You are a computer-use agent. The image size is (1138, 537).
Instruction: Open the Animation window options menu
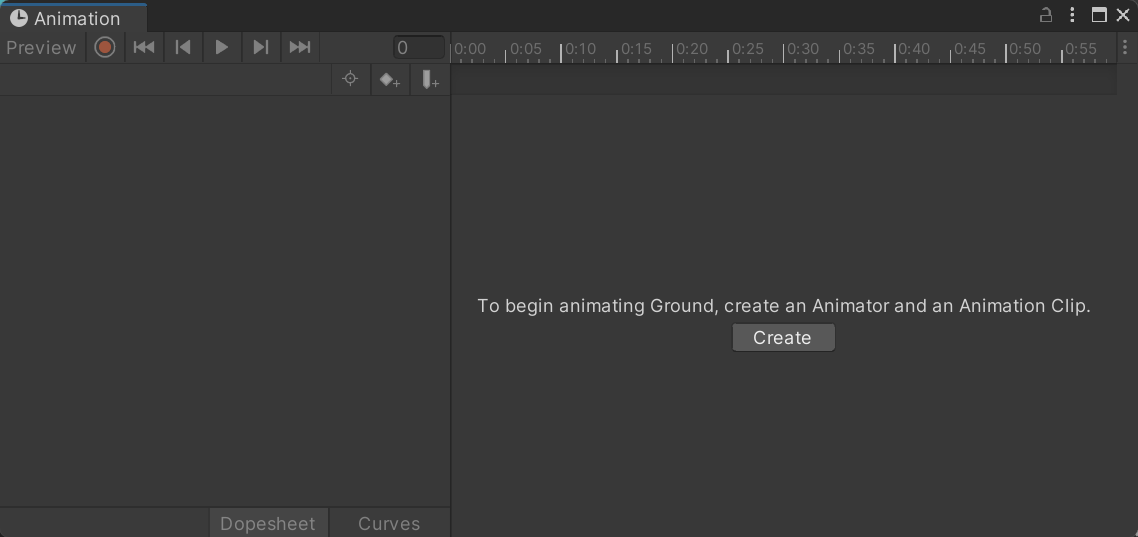(x=1072, y=15)
